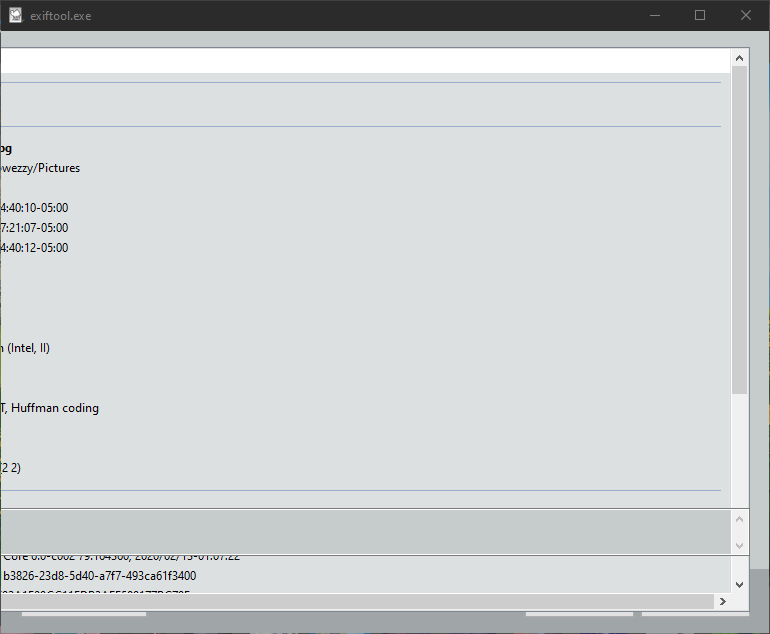Click the timestamp 4:40:10-05:00
Image resolution: width=770 pixels, height=634 pixels.
34,208
